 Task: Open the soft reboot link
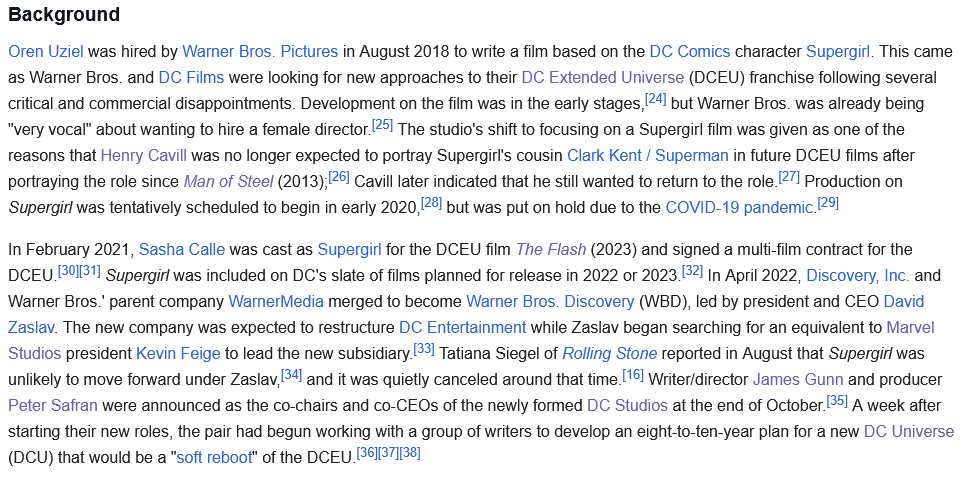click(215, 458)
